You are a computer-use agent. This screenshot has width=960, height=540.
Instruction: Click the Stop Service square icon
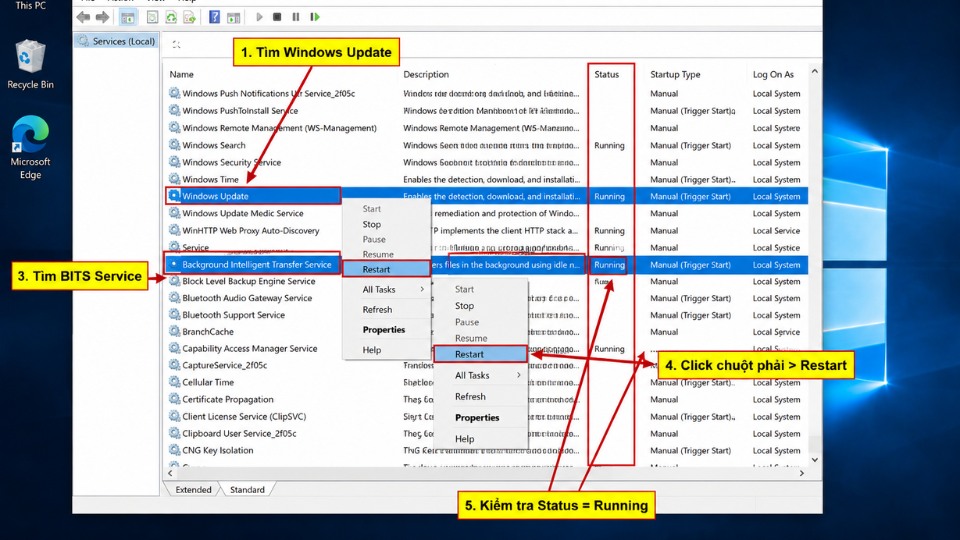click(277, 17)
